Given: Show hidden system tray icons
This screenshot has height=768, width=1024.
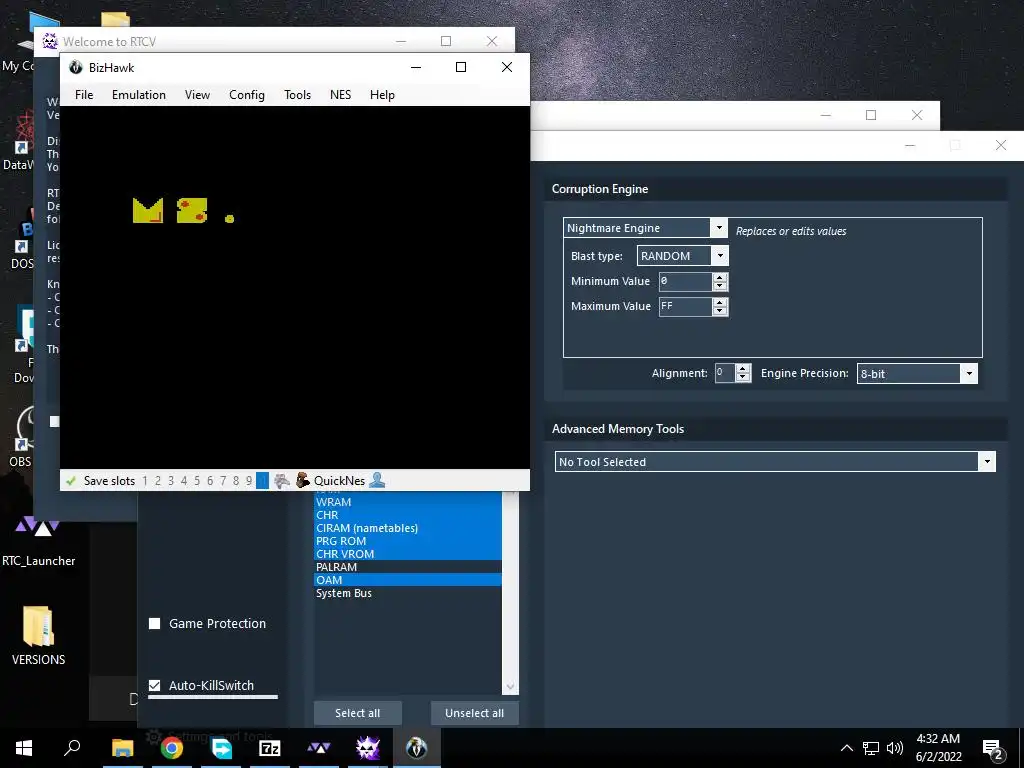Looking at the screenshot, I should click(x=846, y=748).
